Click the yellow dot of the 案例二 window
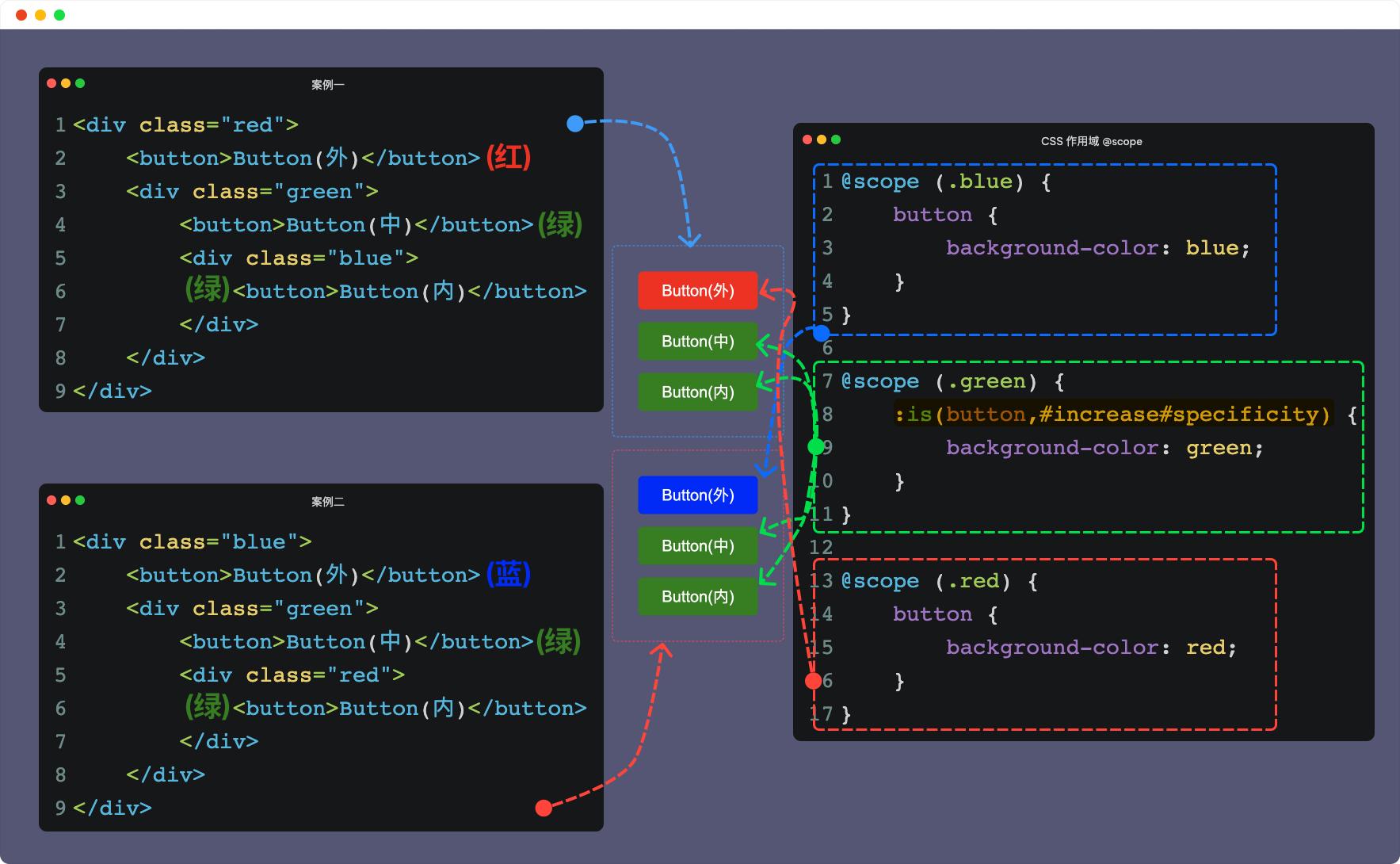1400x864 pixels. coord(66,500)
